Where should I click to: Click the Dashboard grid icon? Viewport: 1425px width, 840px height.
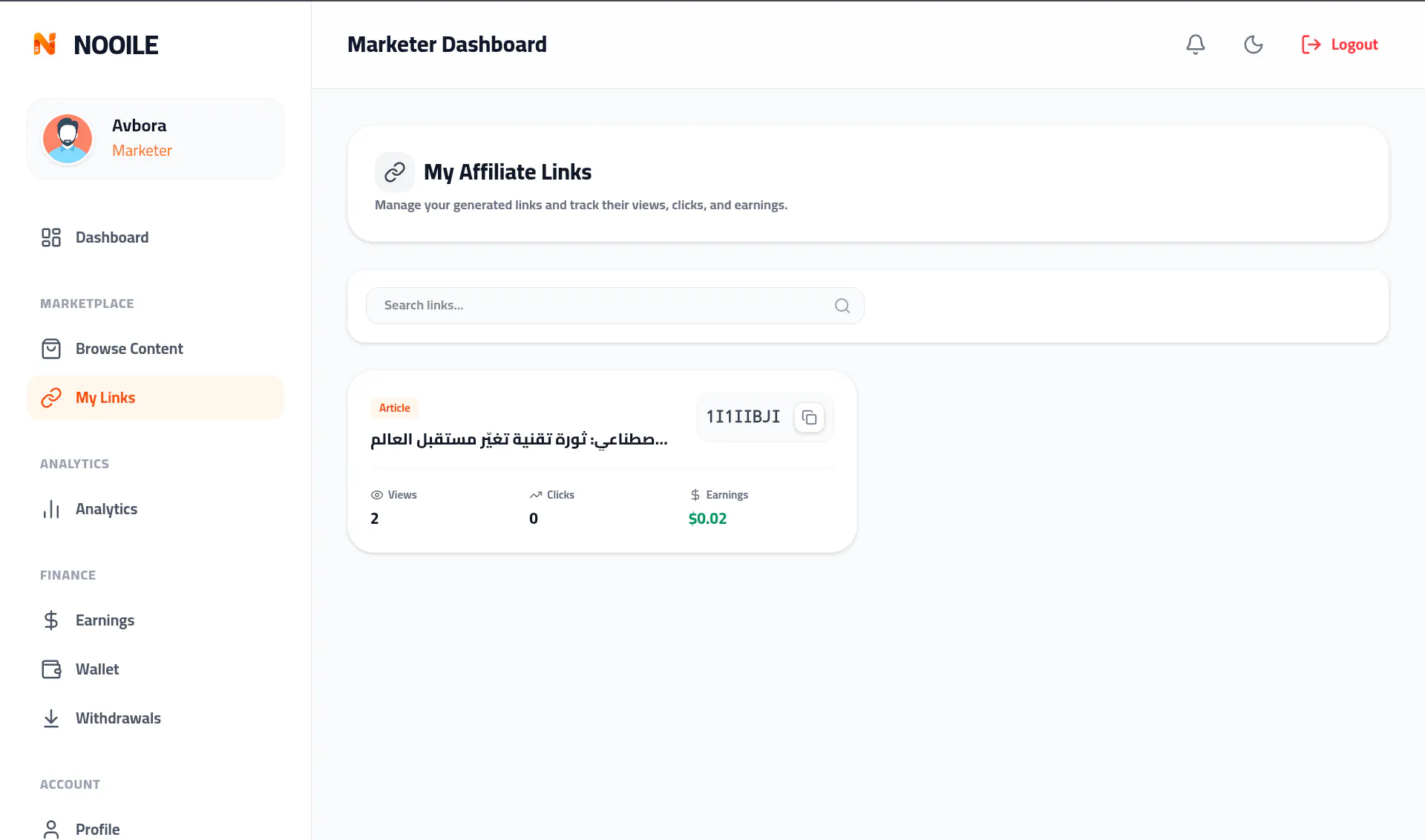[x=51, y=237]
